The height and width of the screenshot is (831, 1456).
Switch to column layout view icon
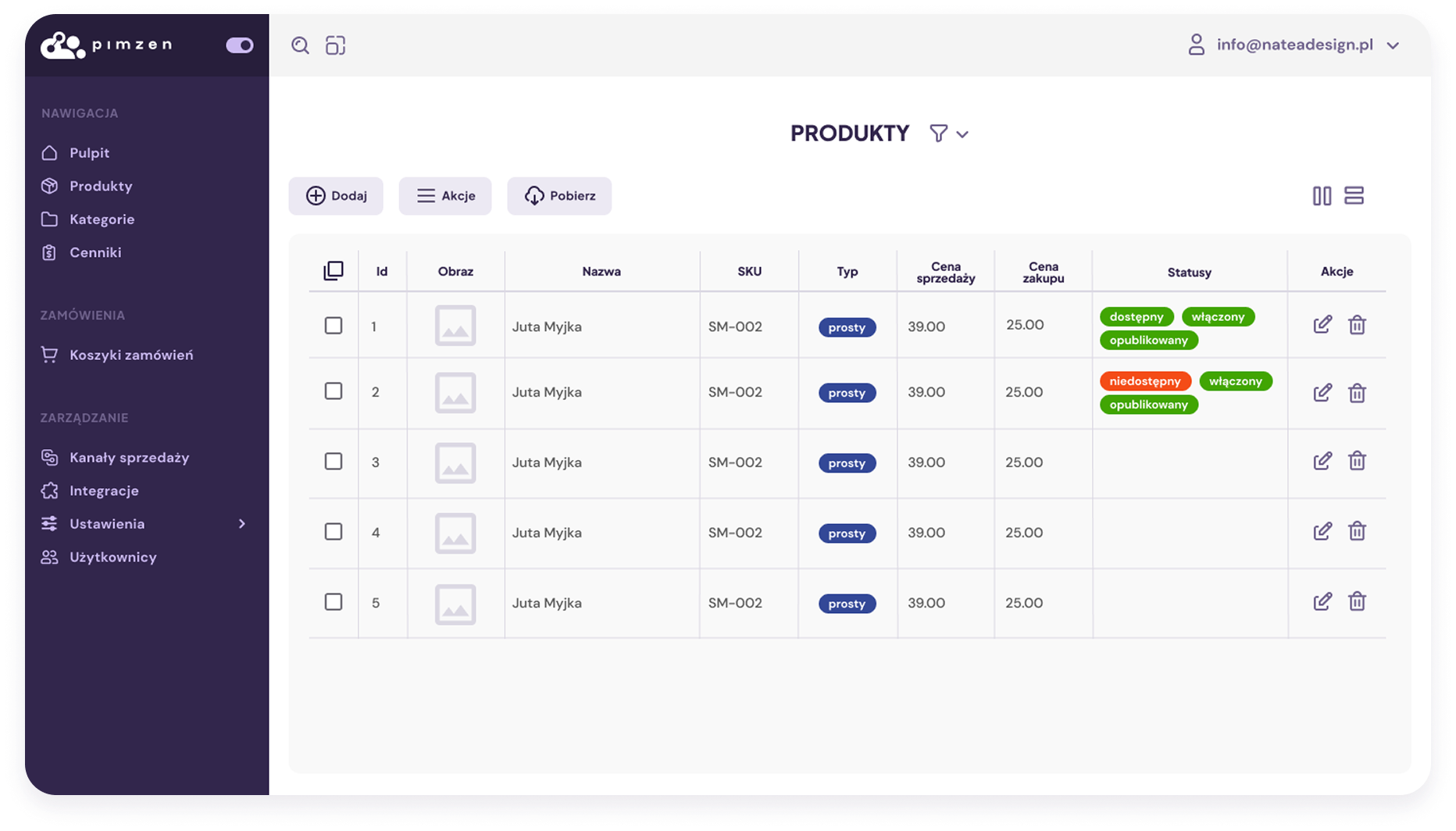click(1322, 195)
